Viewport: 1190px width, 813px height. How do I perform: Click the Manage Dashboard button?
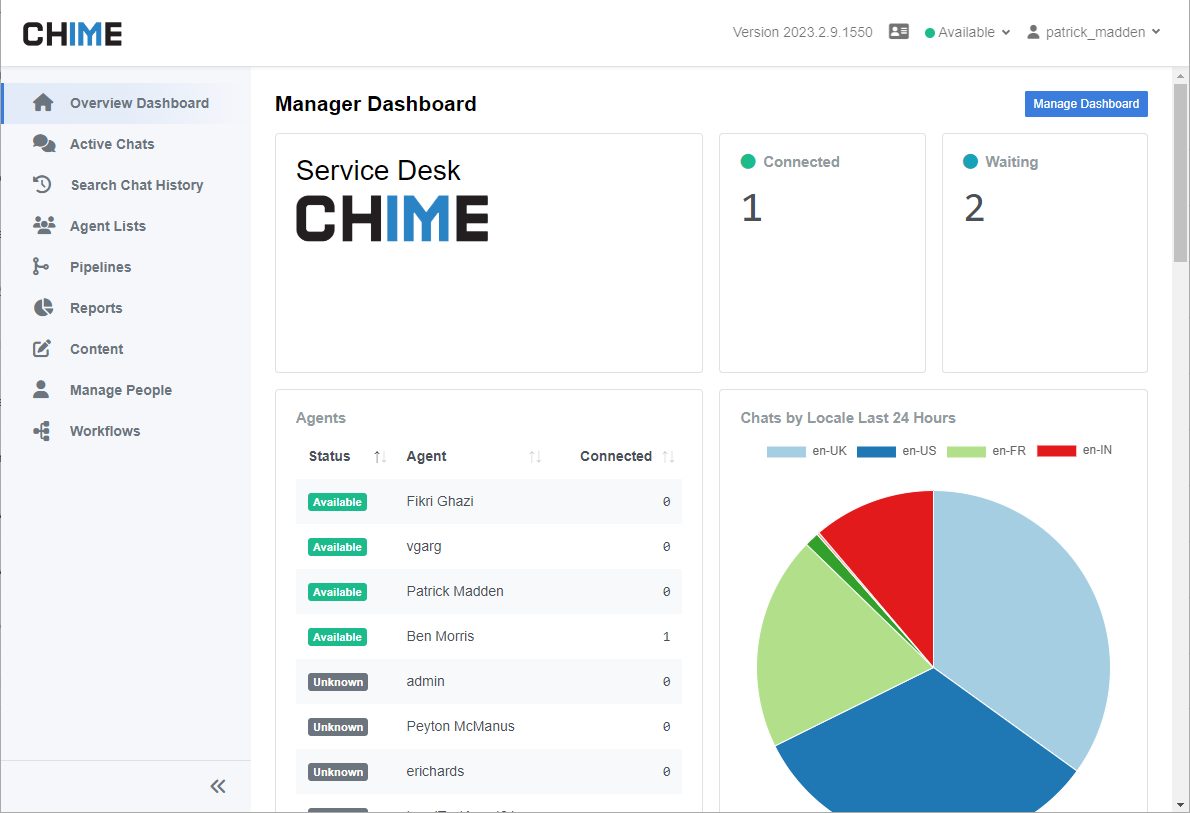[1086, 104]
